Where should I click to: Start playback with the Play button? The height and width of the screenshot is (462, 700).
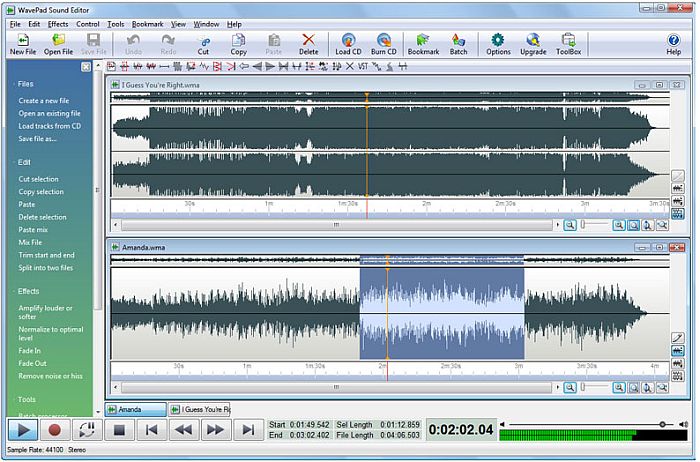coord(22,430)
